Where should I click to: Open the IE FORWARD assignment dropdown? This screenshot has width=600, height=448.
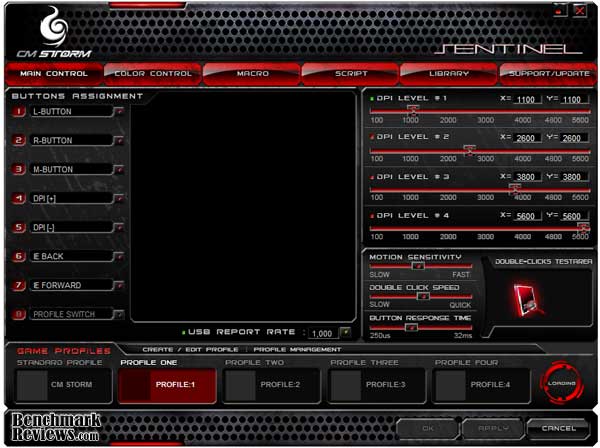[x=119, y=285]
